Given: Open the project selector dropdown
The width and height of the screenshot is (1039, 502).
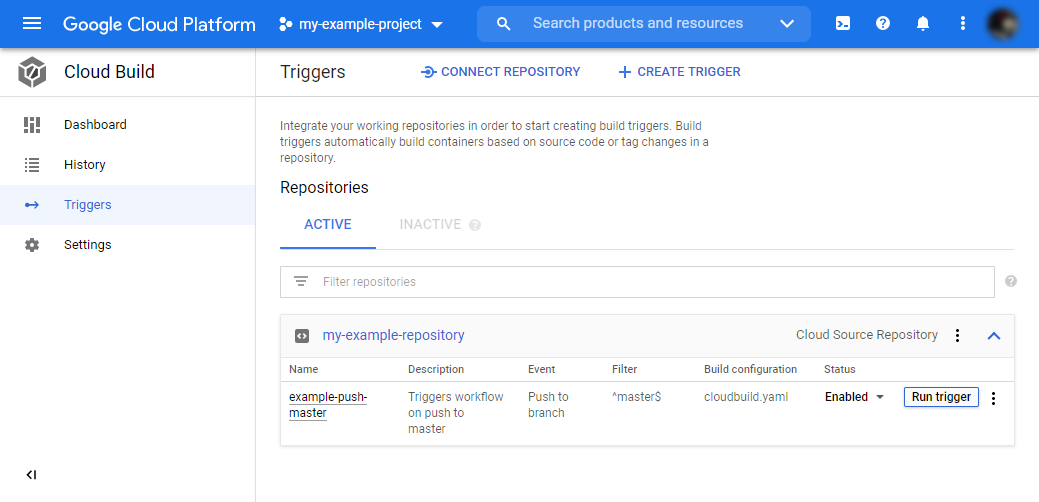Looking at the screenshot, I should 361,25.
